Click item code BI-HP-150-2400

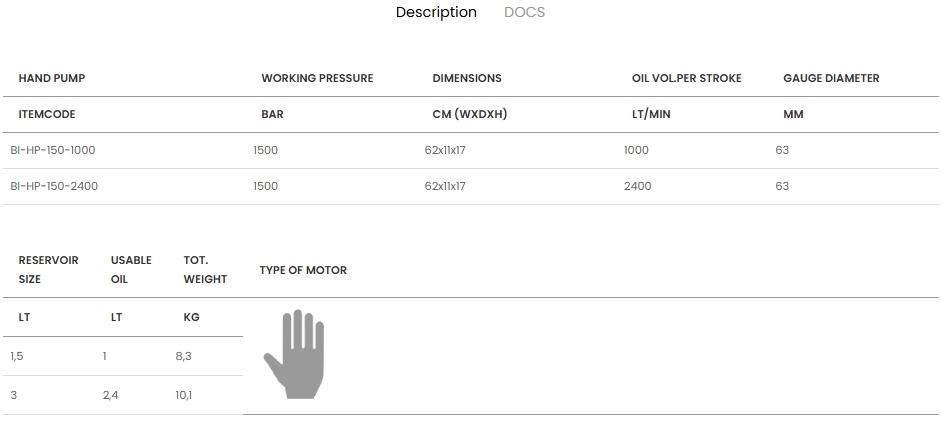54,186
